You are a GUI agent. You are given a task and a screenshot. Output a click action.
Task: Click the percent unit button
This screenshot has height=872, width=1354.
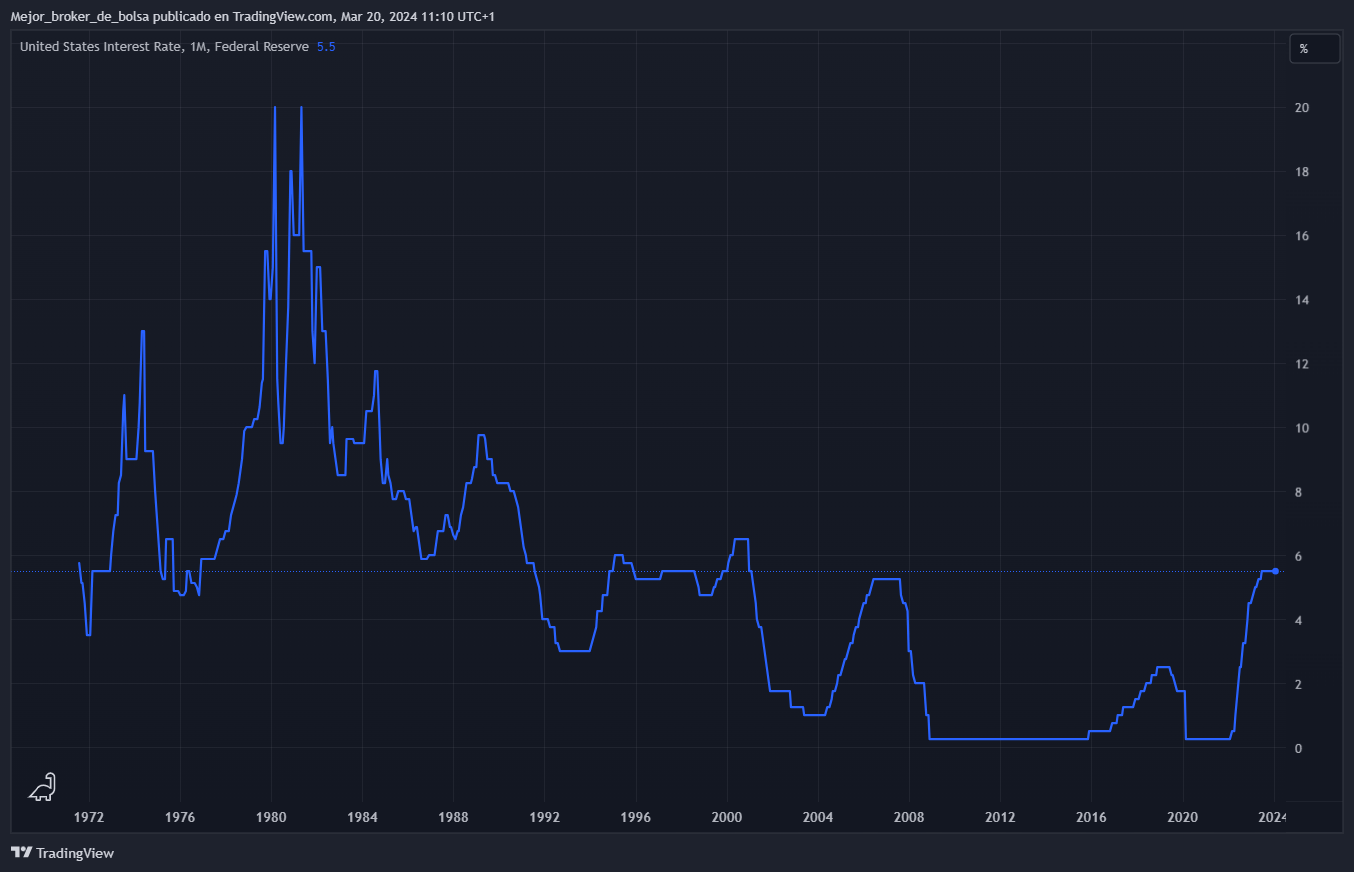1314,48
